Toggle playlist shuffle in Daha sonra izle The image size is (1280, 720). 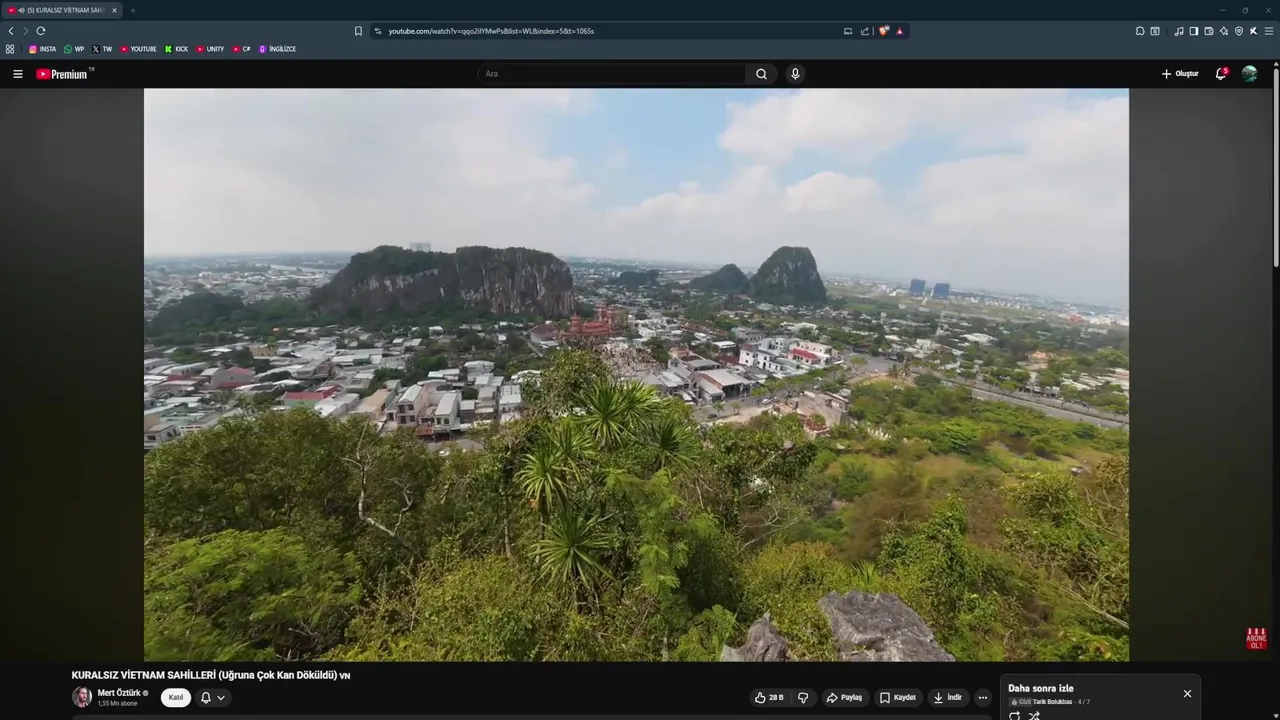tap(1034, 716)
